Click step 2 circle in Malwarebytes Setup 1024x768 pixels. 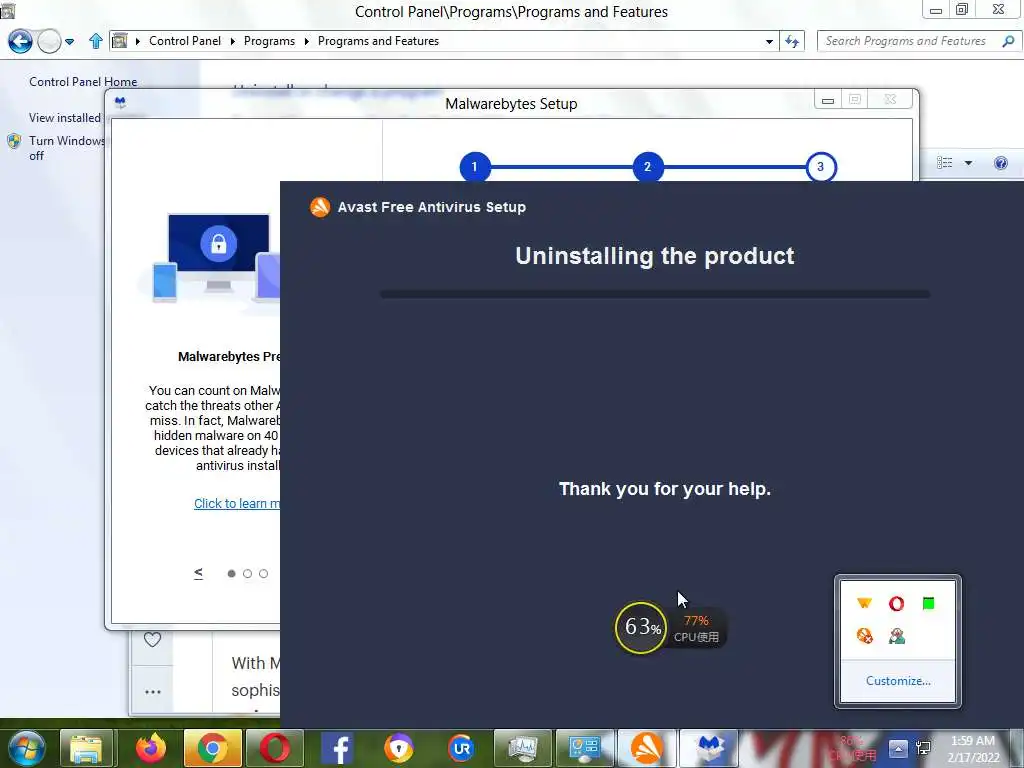[x=647, y=167]
